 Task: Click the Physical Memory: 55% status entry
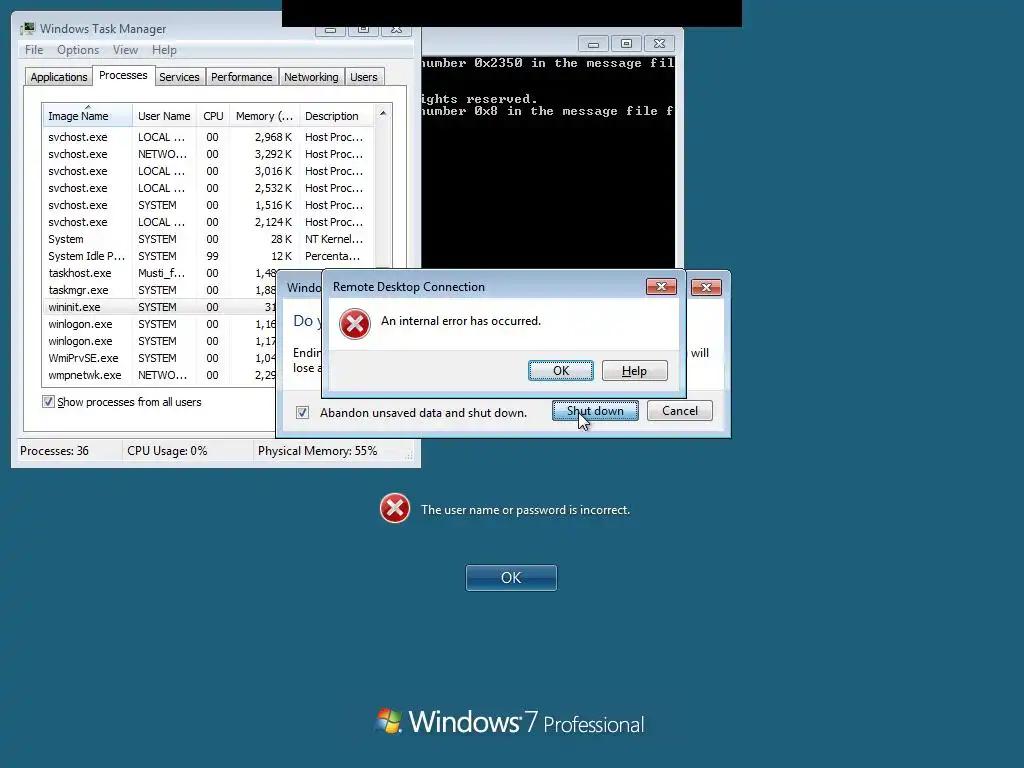coord(317,451)
